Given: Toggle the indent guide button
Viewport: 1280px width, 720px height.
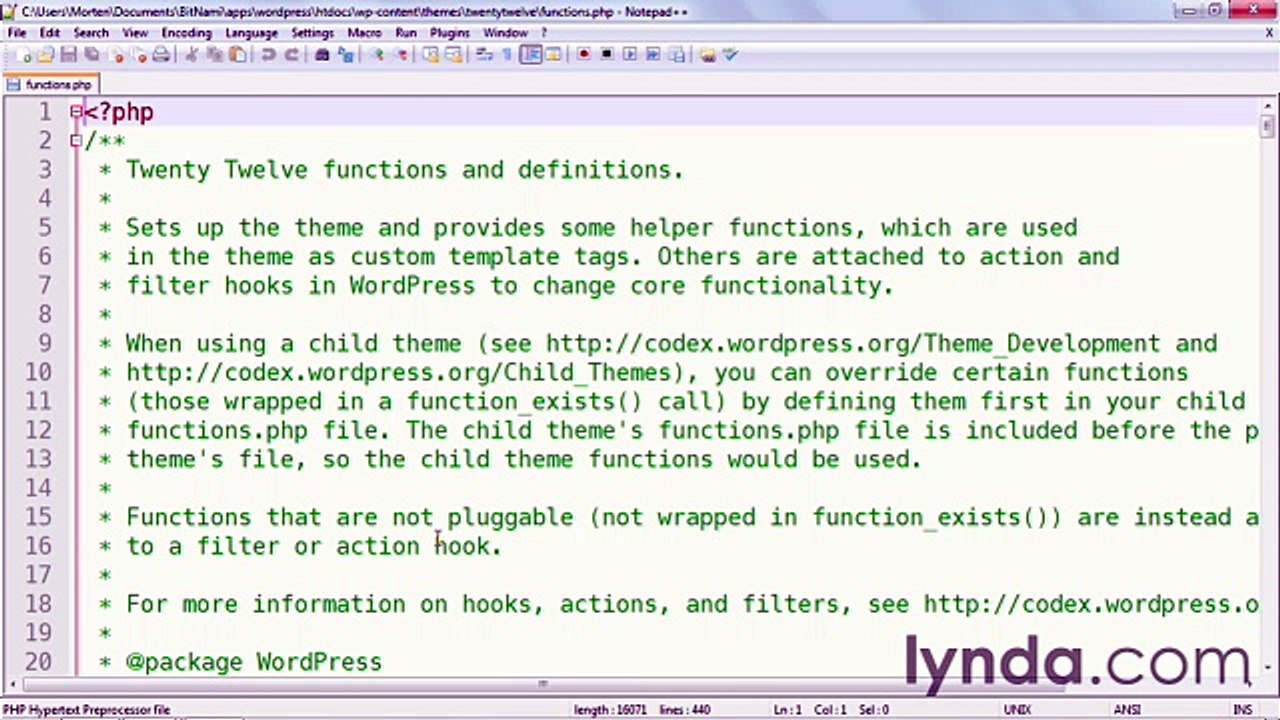Looking at the screenshot, I should coord(530,55).
